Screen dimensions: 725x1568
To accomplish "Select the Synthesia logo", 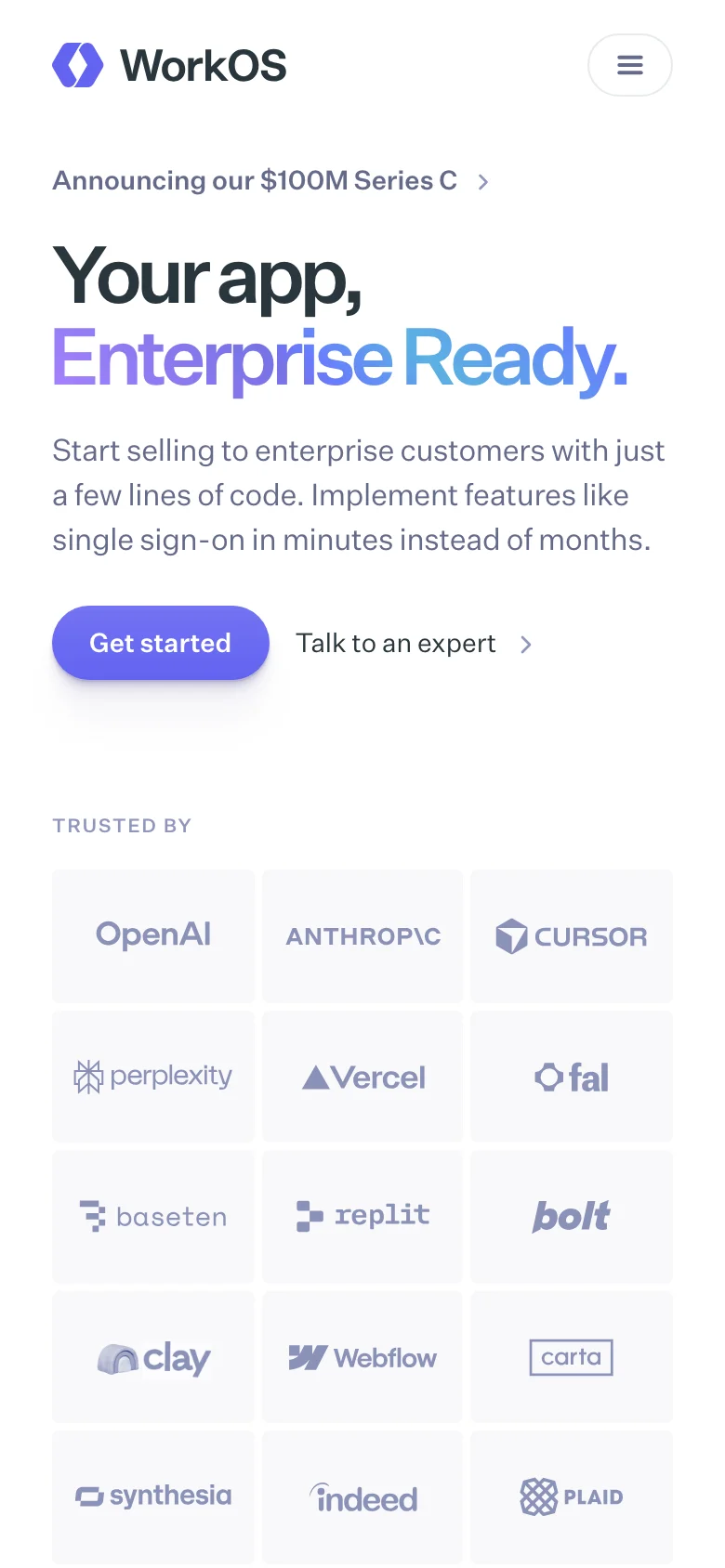I will click(x=153, y=1496).
